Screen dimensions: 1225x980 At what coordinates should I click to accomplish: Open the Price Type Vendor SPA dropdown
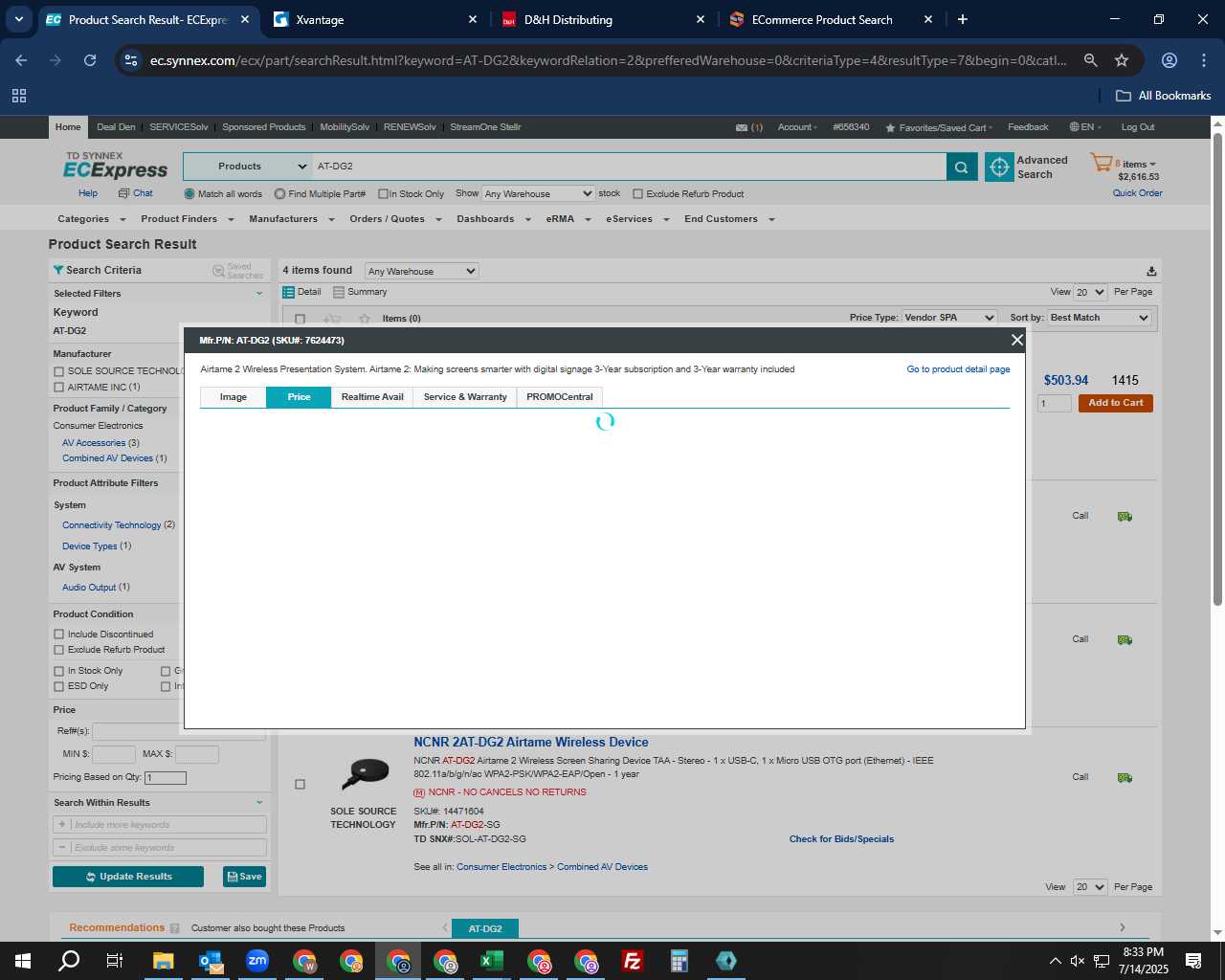[x=949, y=318]
